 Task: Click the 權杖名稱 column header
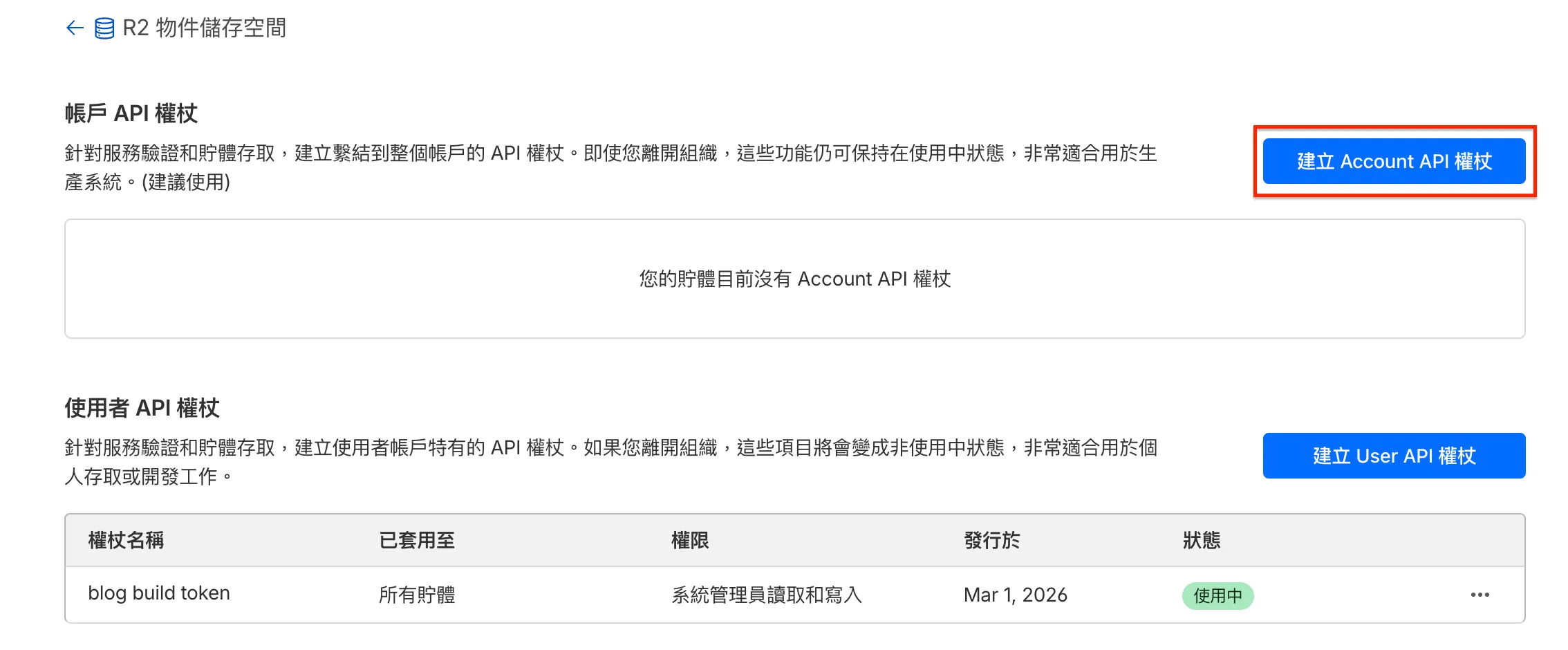point(126,540)
